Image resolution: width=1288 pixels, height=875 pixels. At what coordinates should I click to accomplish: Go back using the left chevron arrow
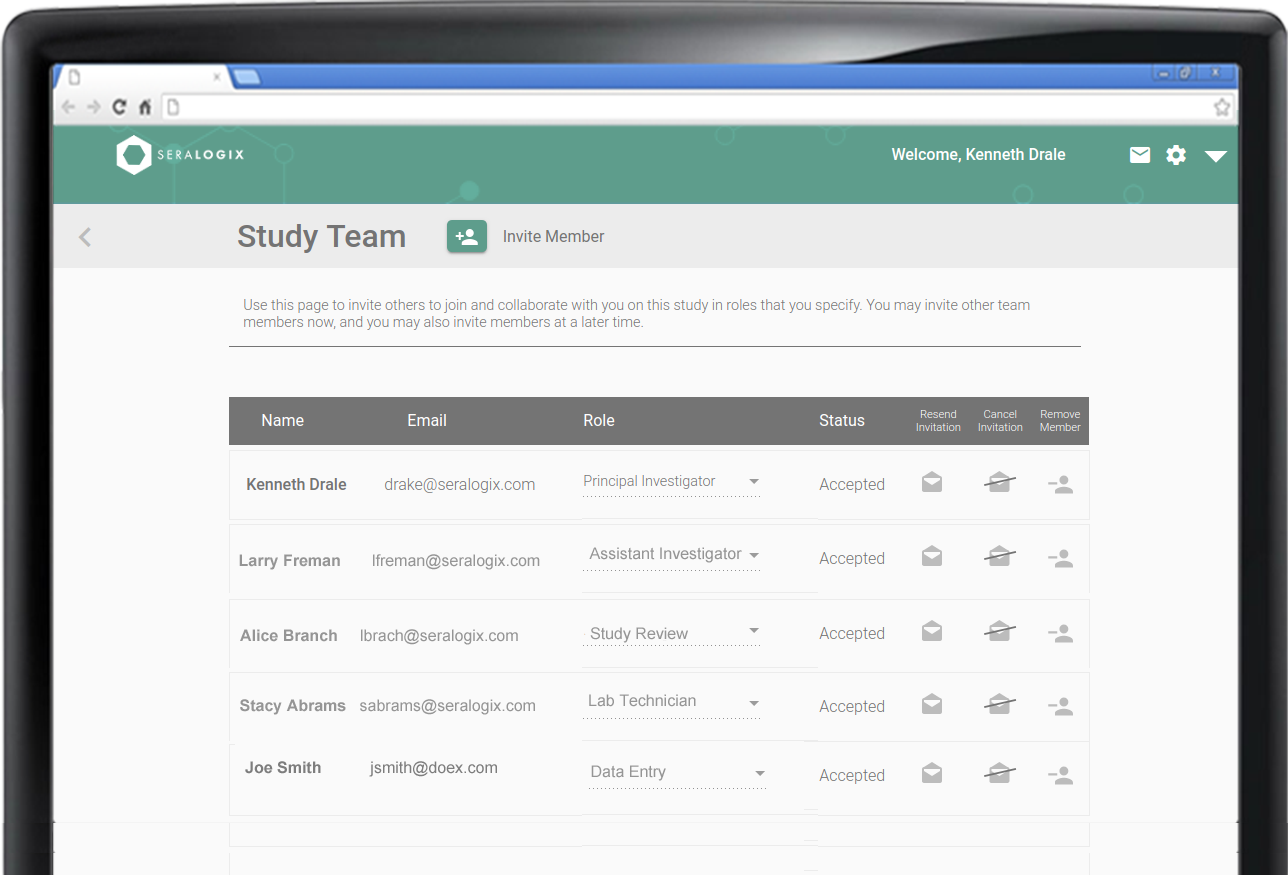click(x=84, y=236)
